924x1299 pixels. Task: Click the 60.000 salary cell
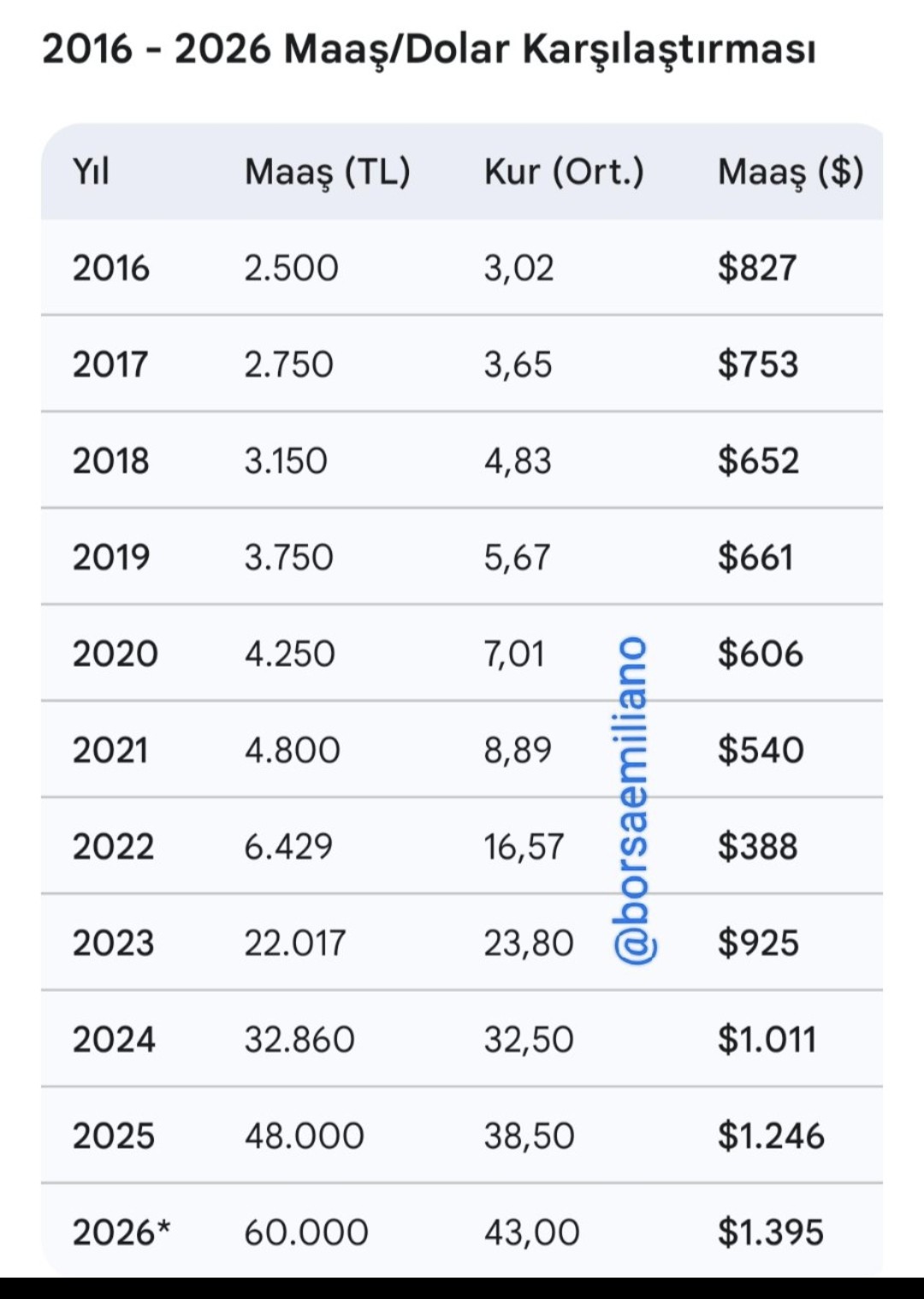306,1233
